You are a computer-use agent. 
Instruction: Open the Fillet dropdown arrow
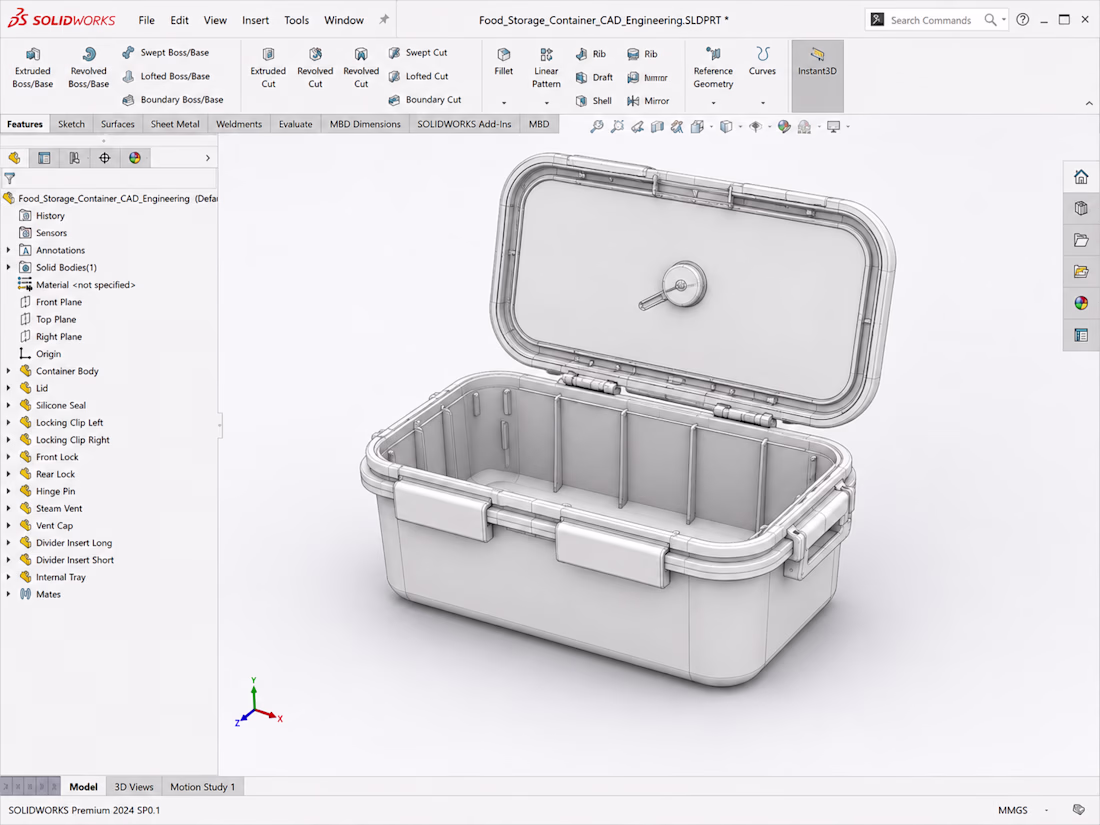point(504,103)
